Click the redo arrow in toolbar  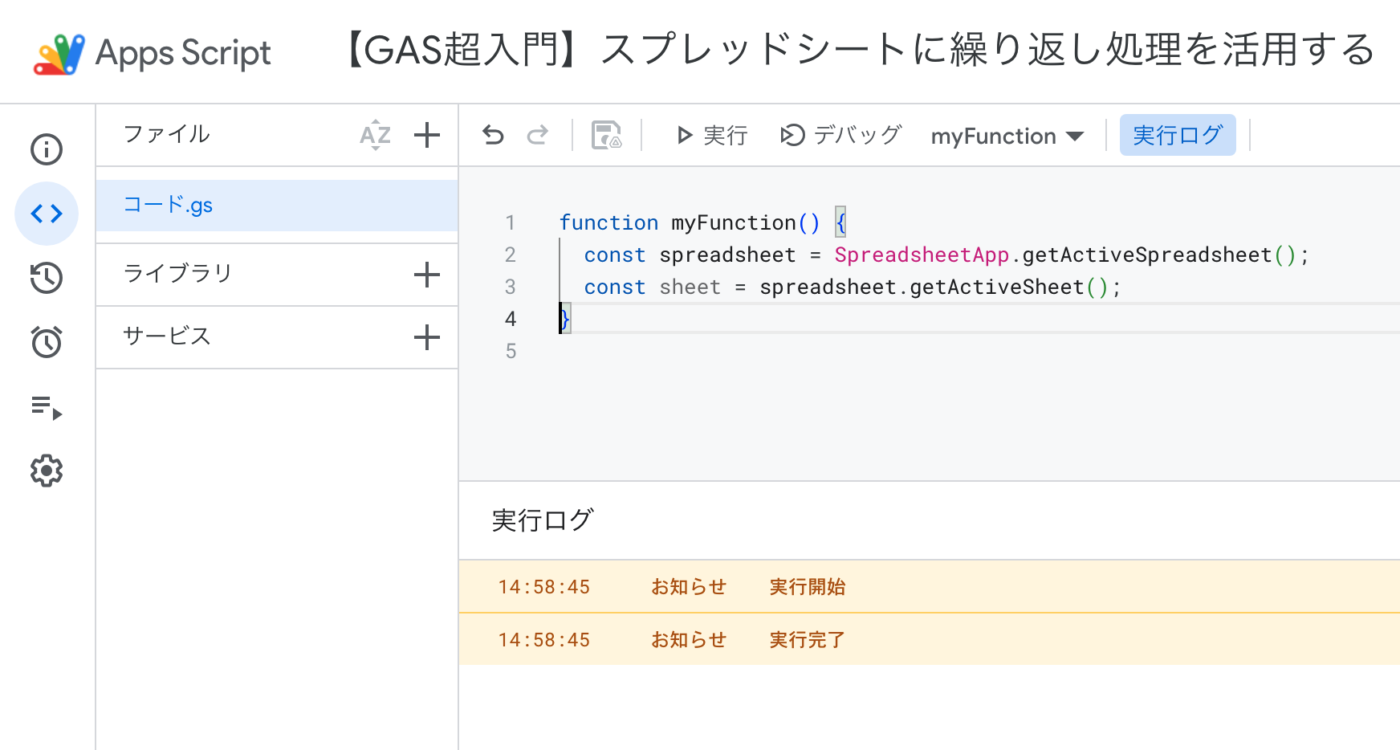[x=538, y=135]
